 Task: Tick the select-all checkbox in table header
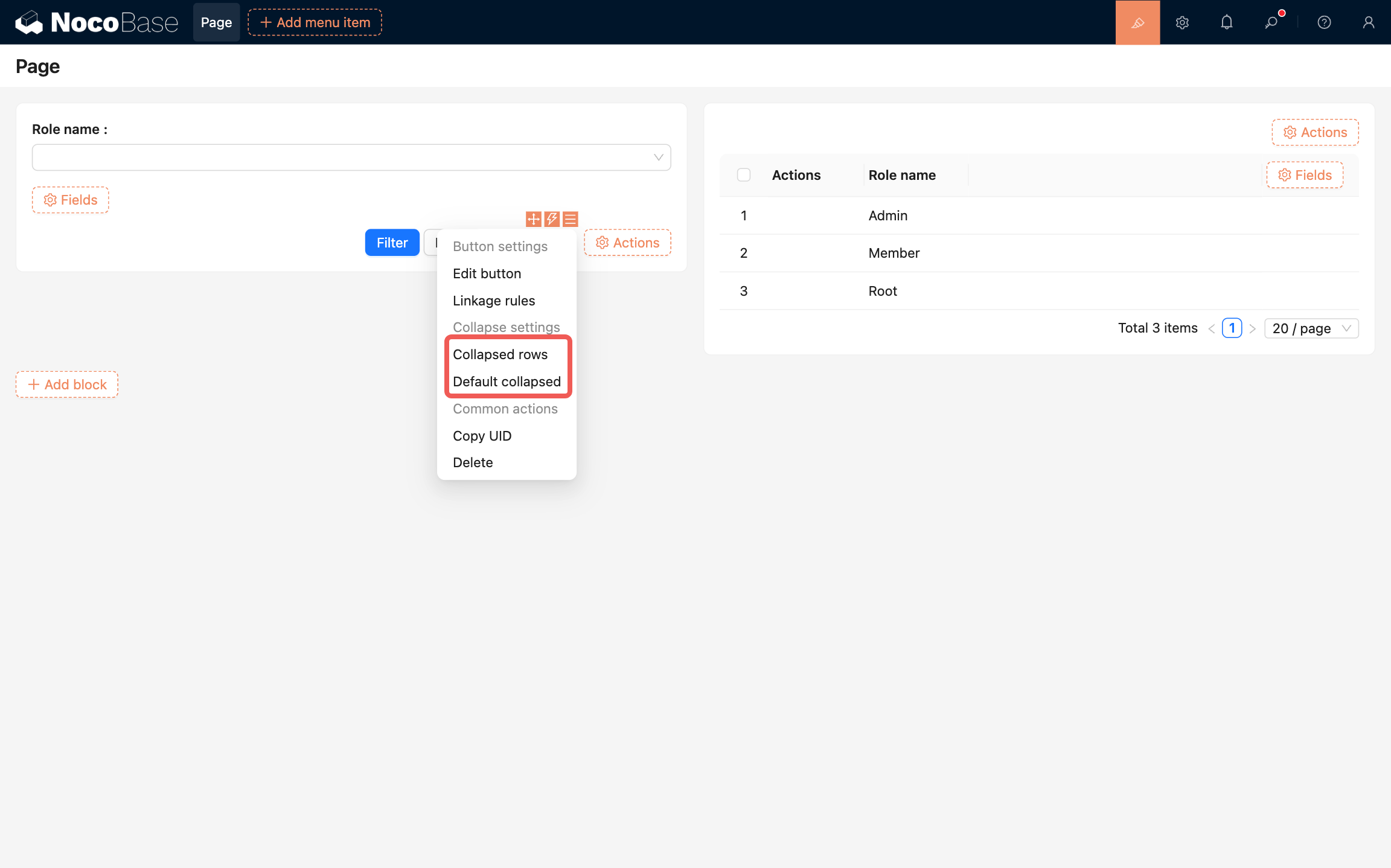[x=744, y=175]
